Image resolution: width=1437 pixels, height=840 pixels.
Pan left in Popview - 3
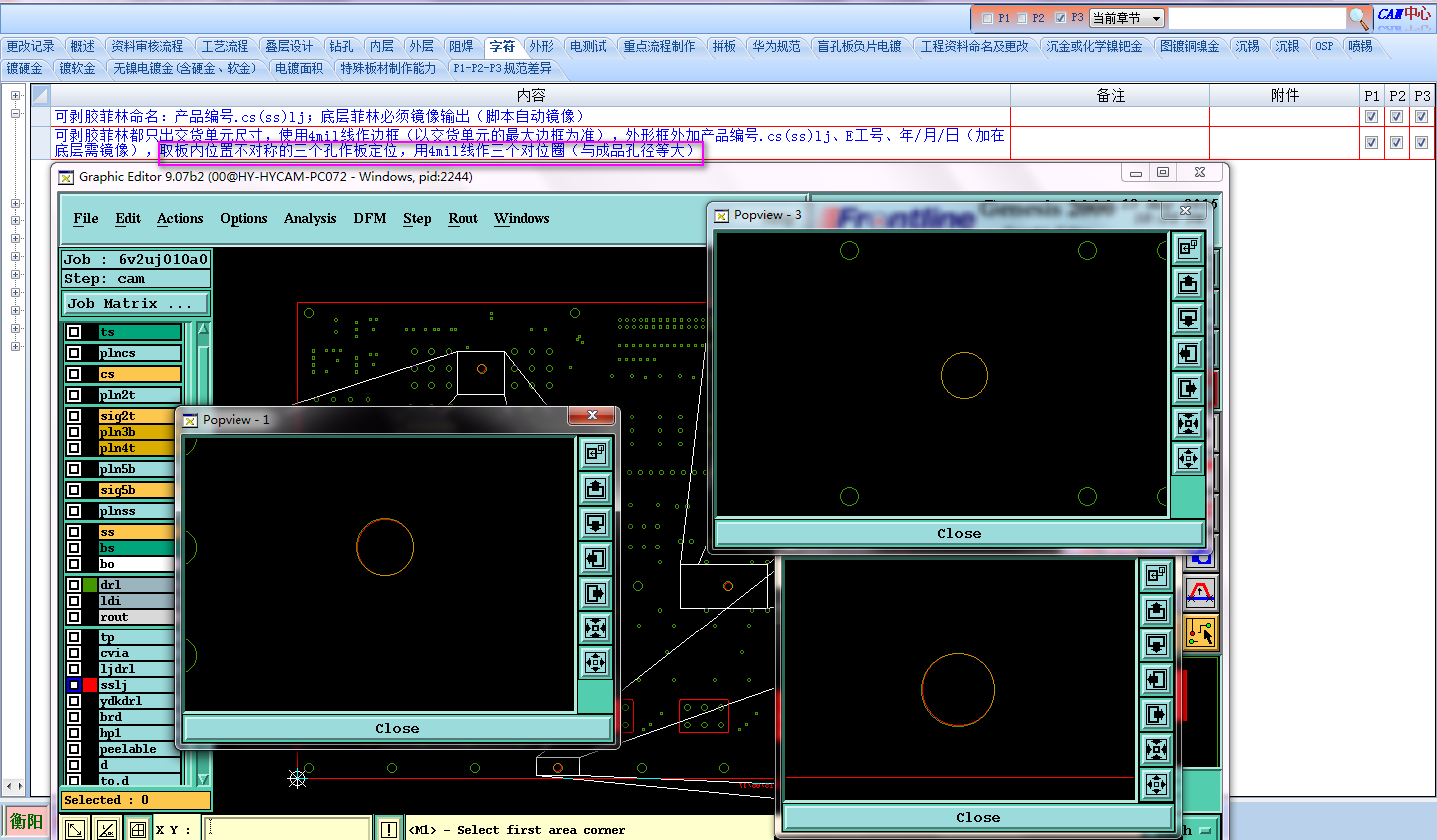point(1188,354)
